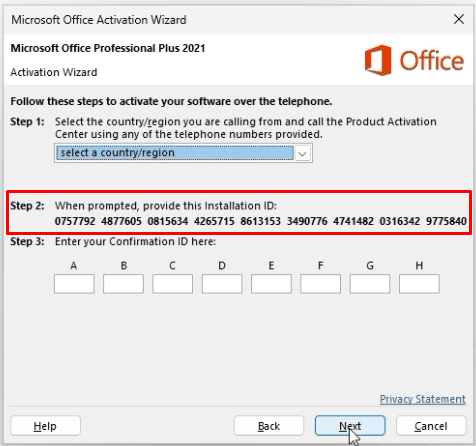
Task: Click Confirmation ID field B
Action: 123,284
